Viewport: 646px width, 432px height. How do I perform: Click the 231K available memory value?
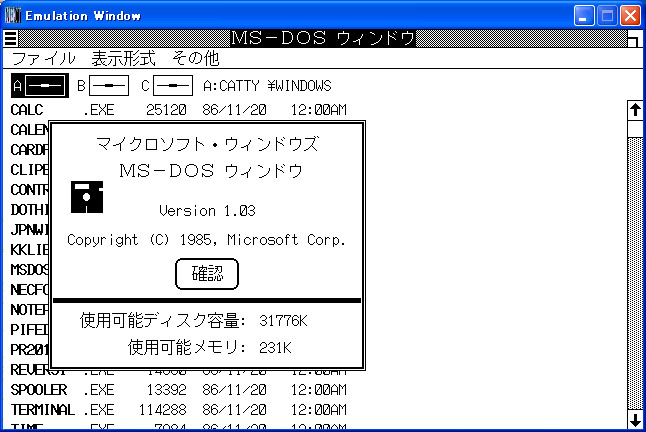(275, 348)
